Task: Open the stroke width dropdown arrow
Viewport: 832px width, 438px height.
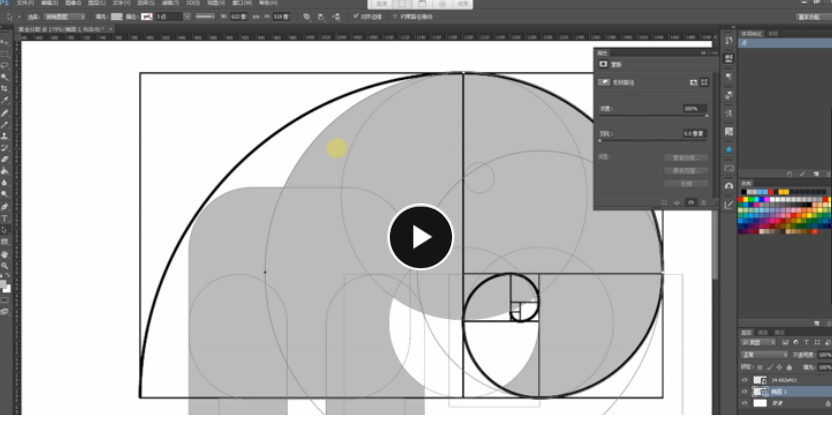Action: (187, 16)
